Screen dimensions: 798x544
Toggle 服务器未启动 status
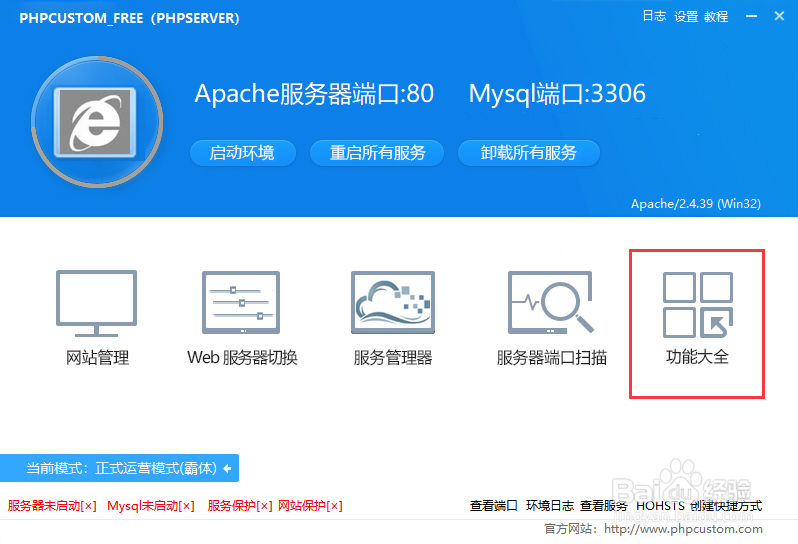tap(52, 506)
